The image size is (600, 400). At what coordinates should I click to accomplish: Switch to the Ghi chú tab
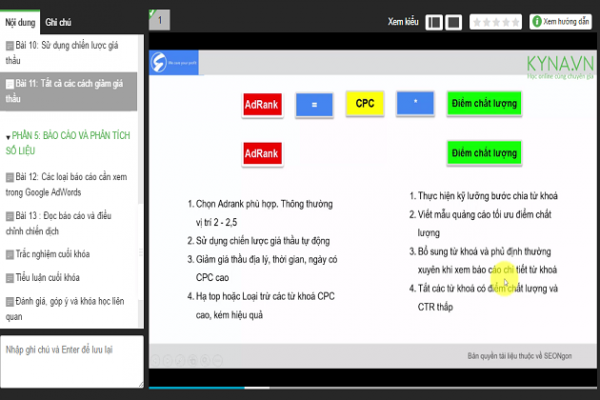click(x=57, y=21)
